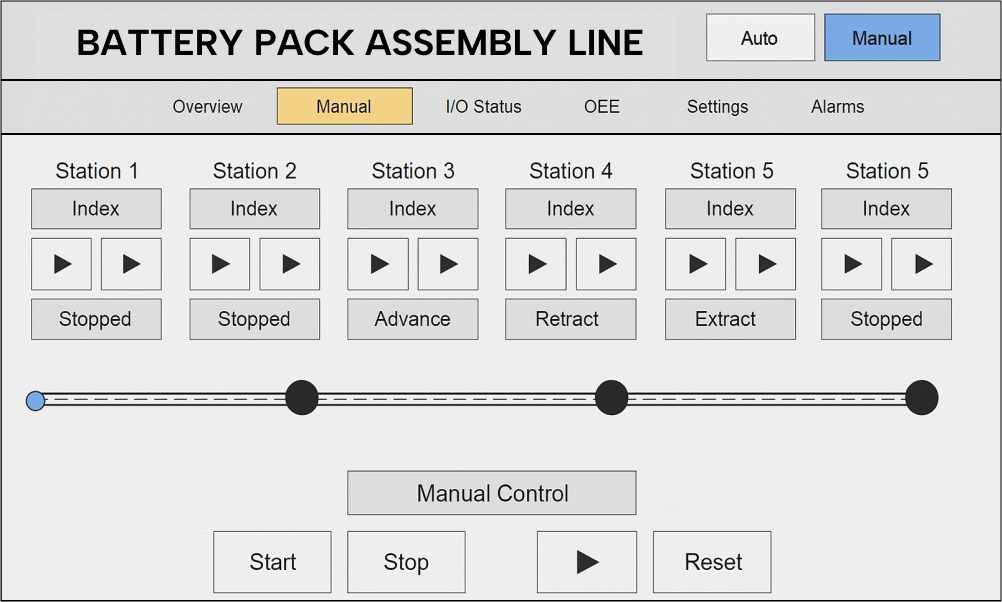Click the right arrow under Station 3

pyautogui.click(x=447, y=264)
